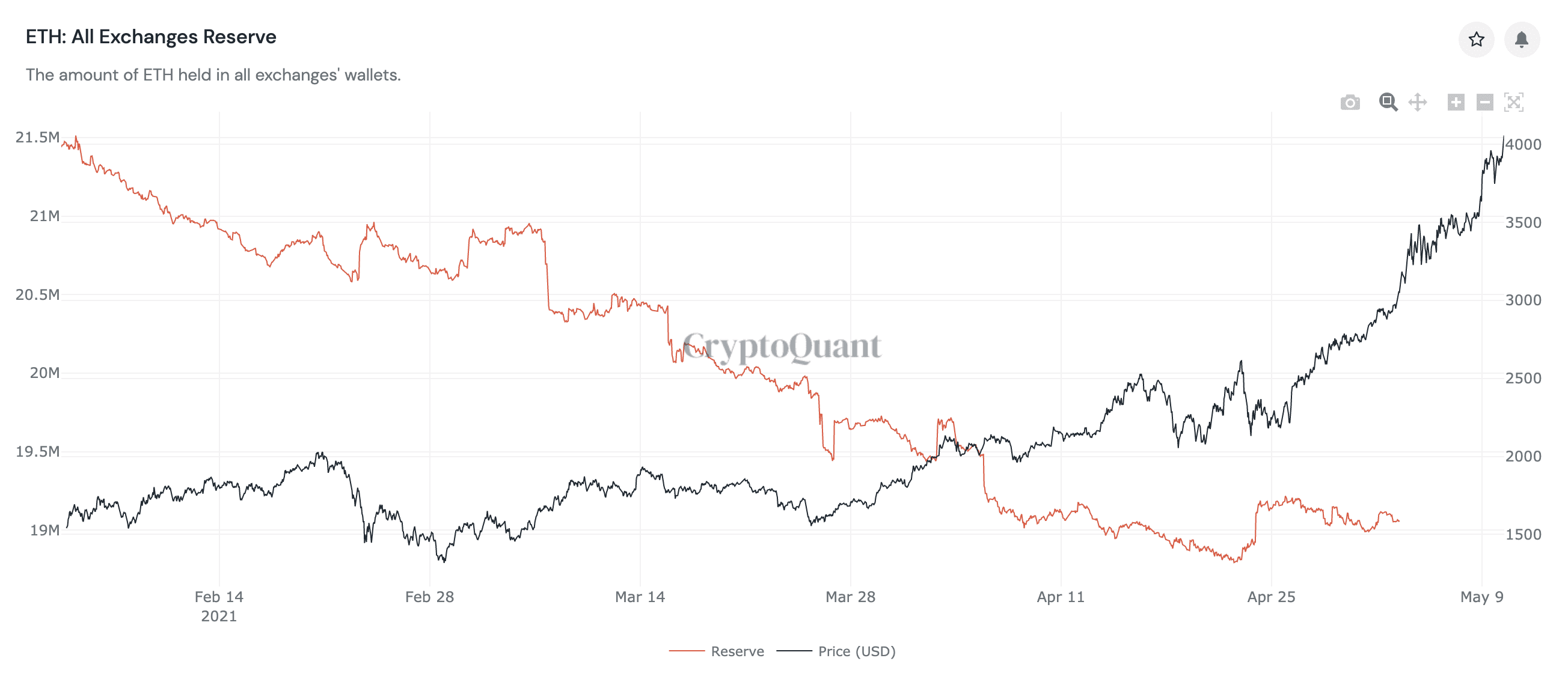Click the red Reserve legend line
The image size is (1568, 673).
(687, 651)
